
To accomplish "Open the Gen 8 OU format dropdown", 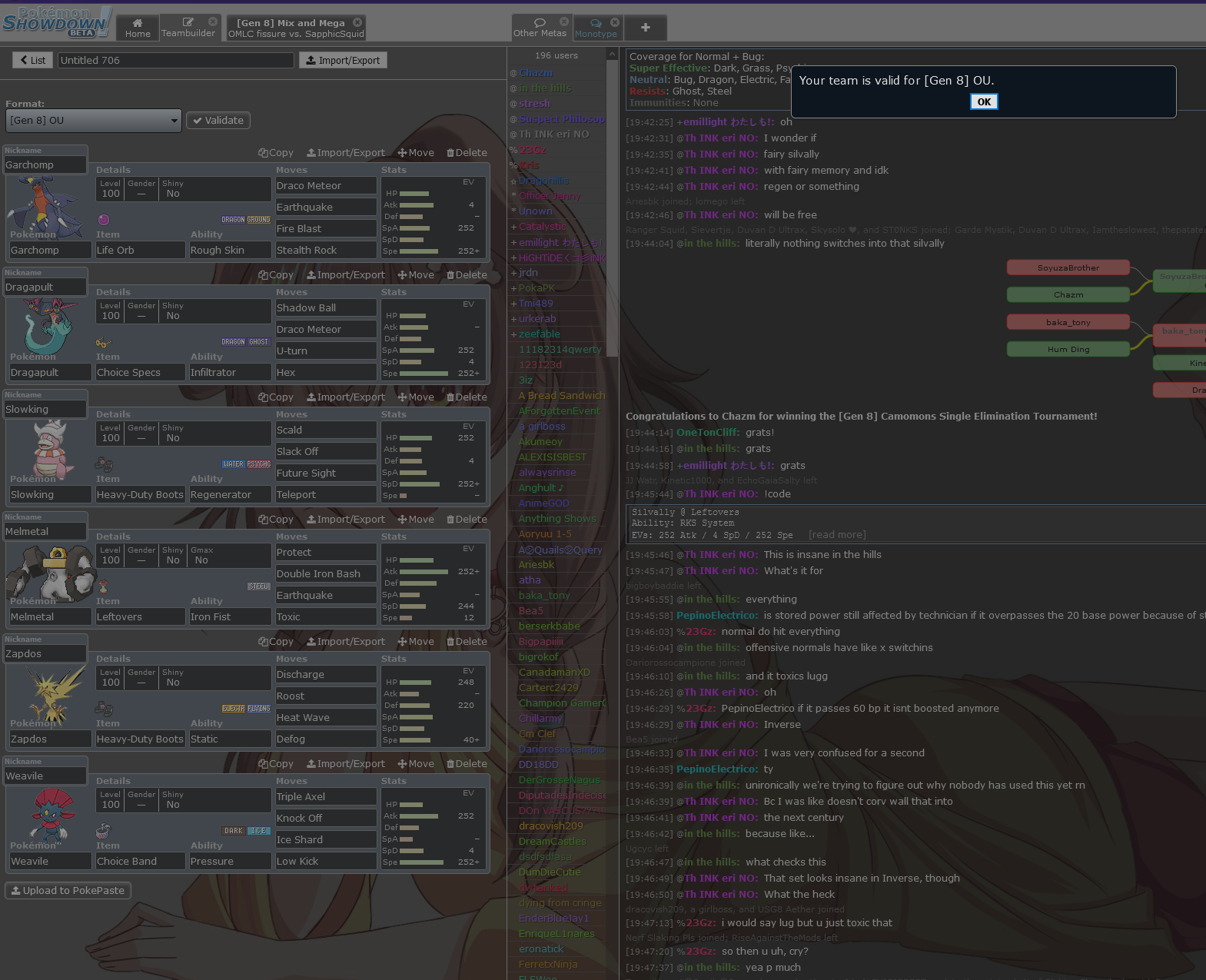I will click(94, 121).
